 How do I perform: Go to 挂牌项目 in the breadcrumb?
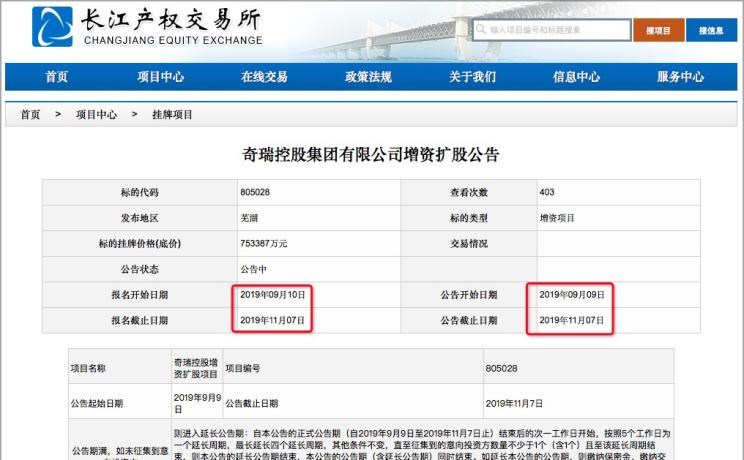click(x=172, y=114)
